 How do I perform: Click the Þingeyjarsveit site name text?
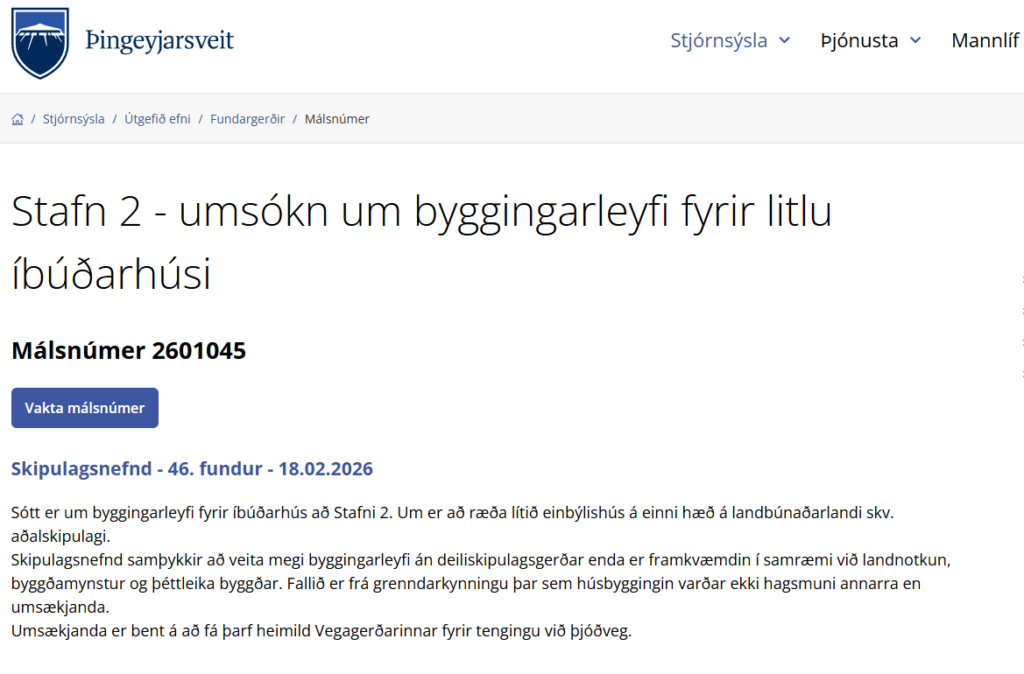coord(160,42)
